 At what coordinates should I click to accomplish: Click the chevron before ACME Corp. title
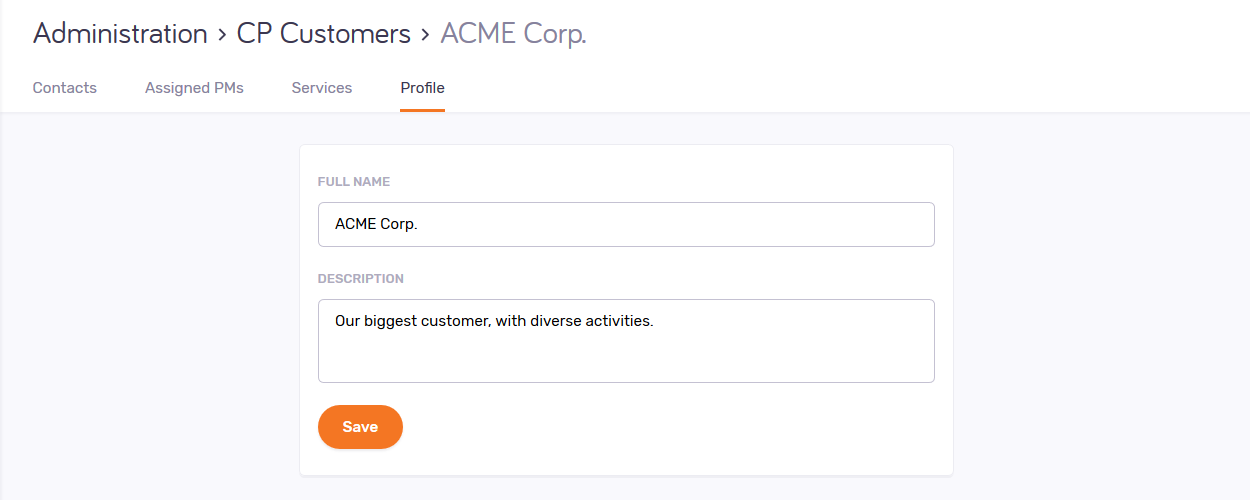(426, 35)
